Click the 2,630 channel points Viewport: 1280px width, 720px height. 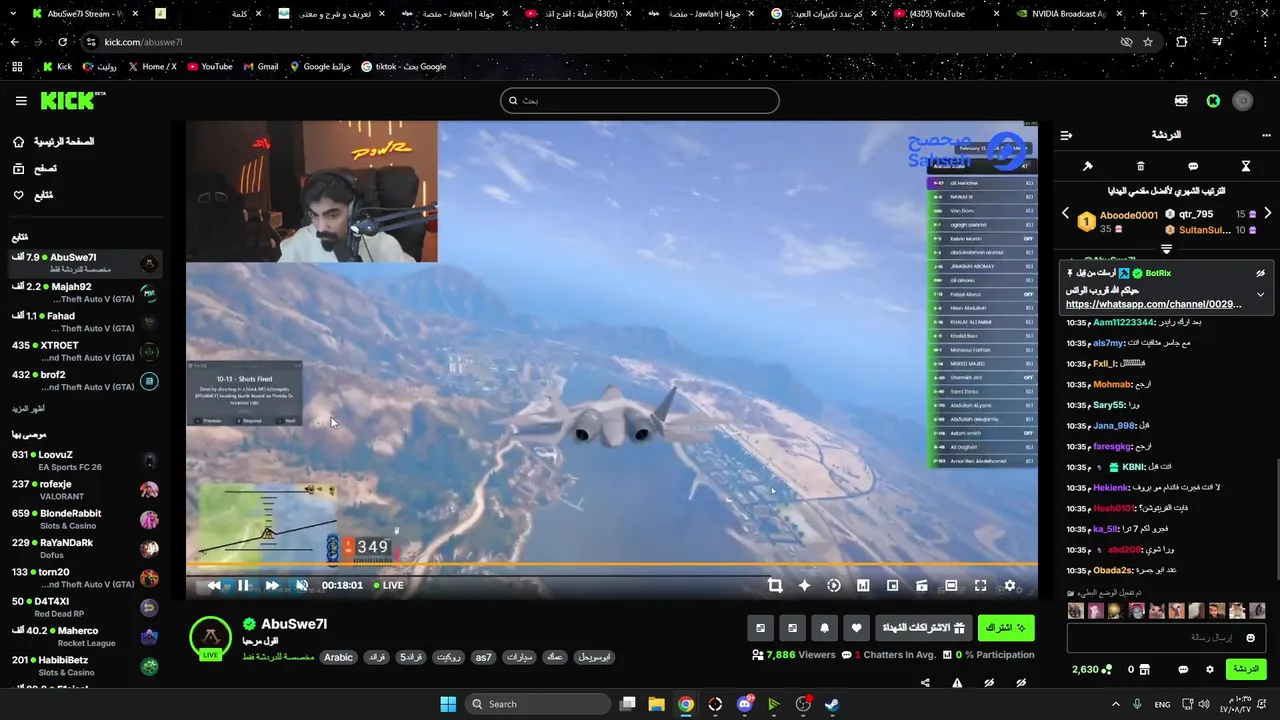(x=1091, y=669)
